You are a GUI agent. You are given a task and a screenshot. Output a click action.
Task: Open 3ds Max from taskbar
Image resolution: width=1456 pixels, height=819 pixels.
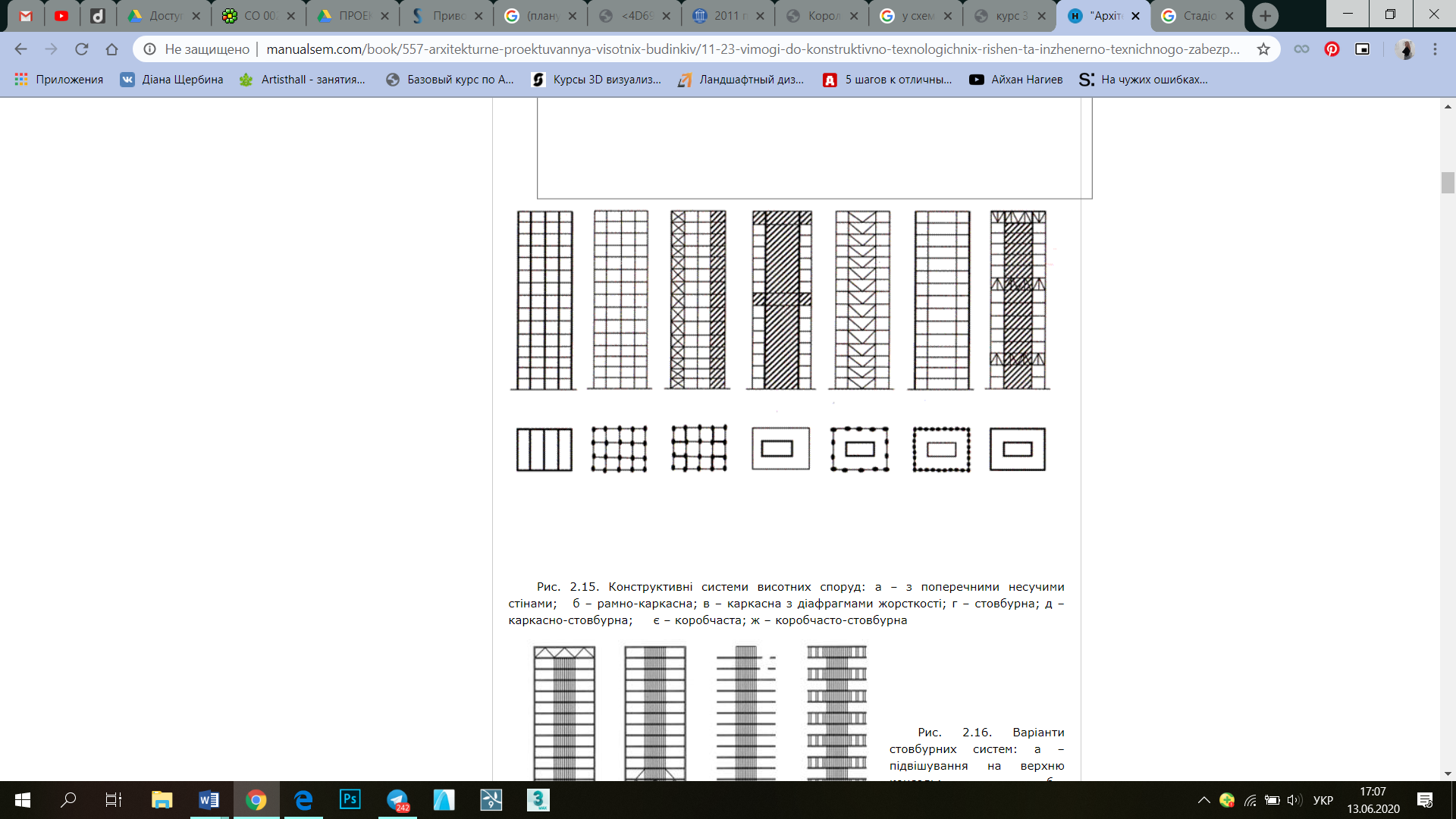point(538,800)
